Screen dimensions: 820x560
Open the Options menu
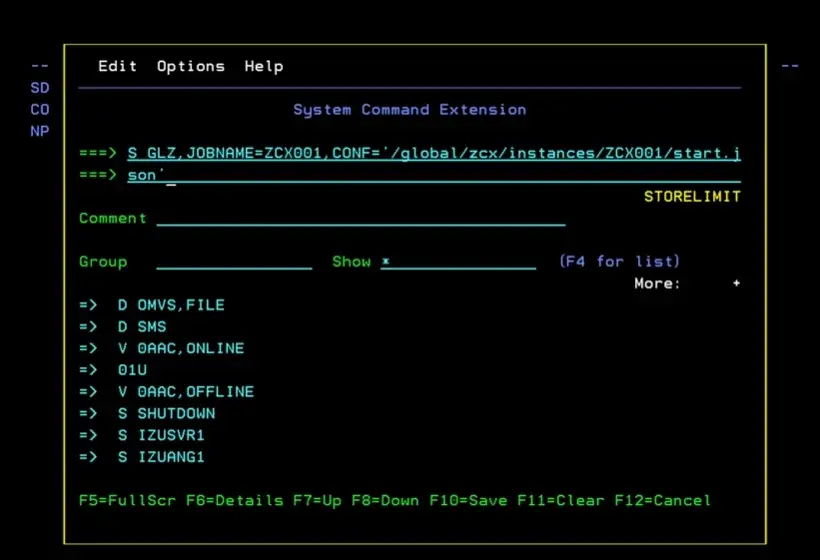191,66
